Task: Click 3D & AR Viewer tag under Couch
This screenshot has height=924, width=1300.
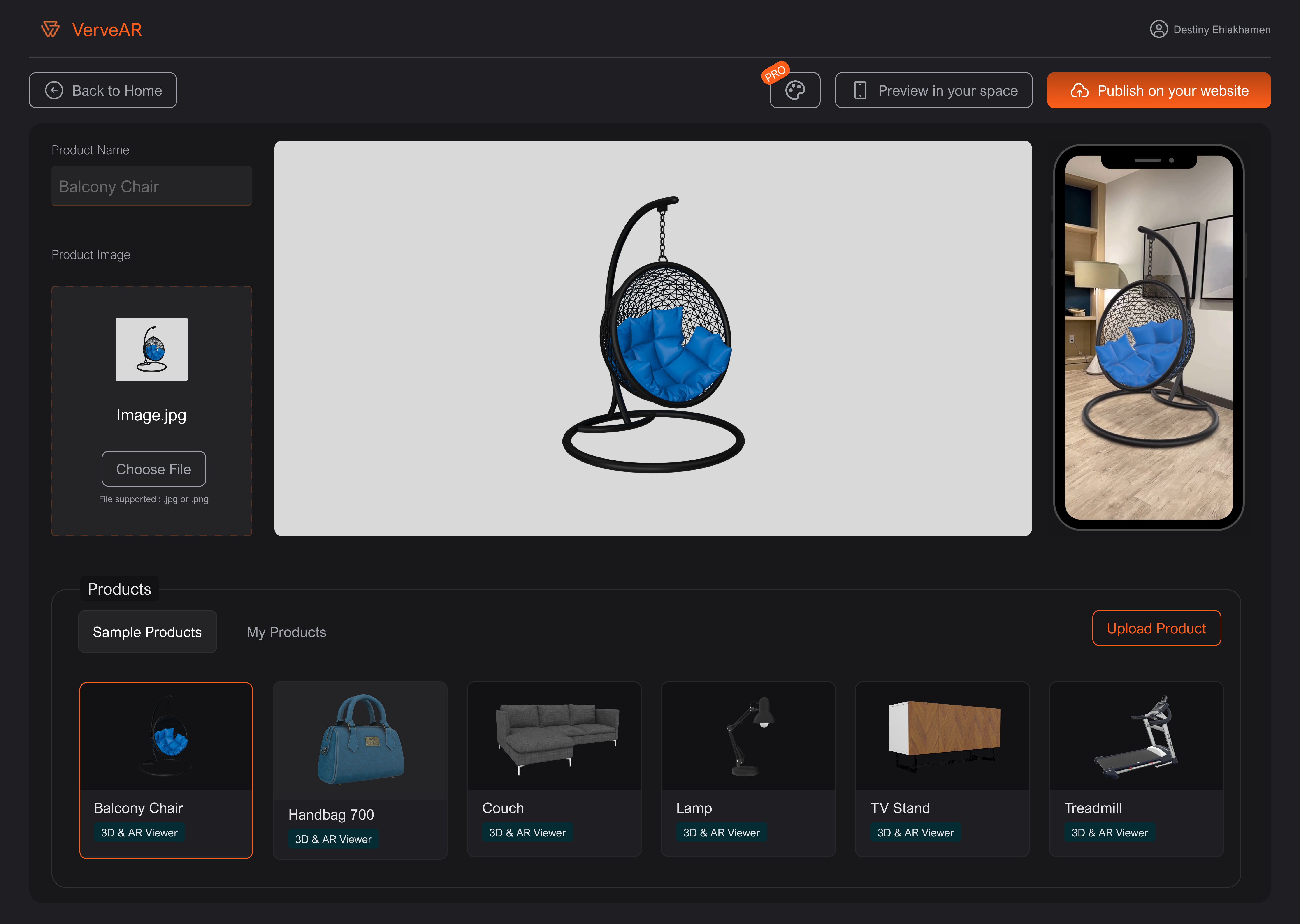Action: 528,832
